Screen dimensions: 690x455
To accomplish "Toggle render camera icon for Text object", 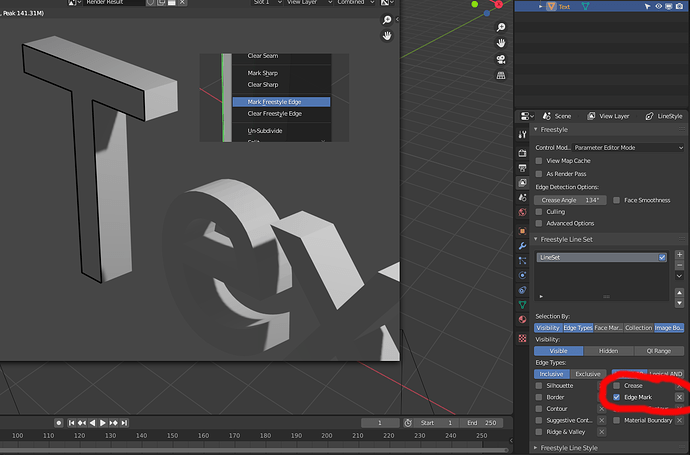I will point(679,6).
